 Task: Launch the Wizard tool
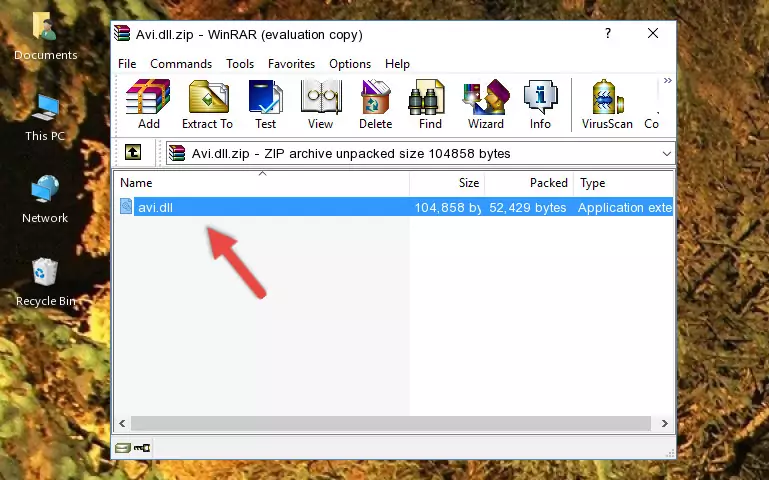pos(486,104)
